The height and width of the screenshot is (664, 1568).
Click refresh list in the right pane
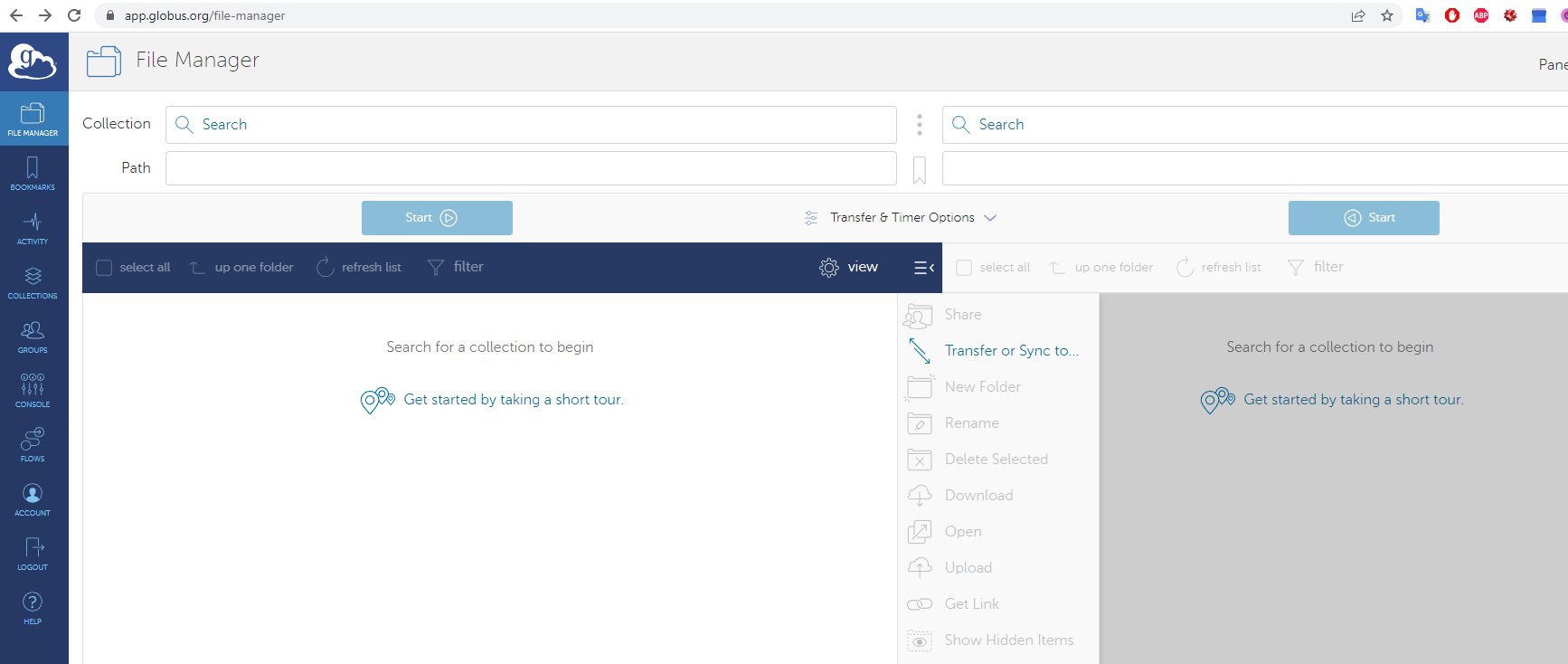click(1219, 268)
